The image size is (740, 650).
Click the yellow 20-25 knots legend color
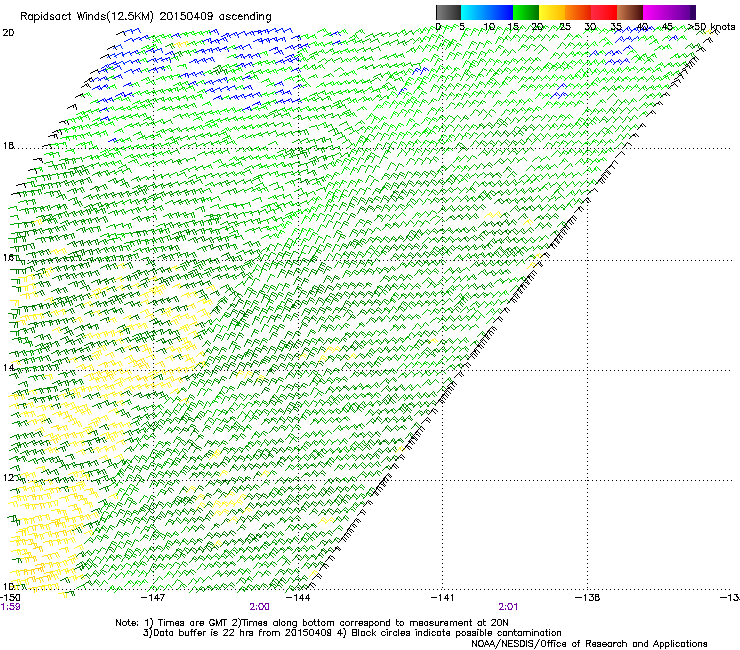(x=552, y=12)
